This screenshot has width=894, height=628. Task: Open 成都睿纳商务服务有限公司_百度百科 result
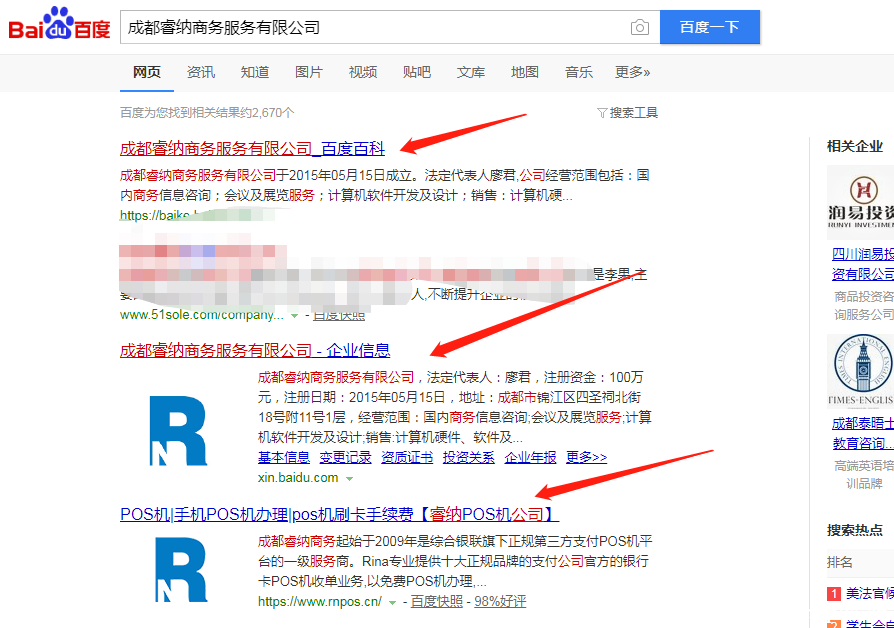pyautogui.click(x=252, y=149)
